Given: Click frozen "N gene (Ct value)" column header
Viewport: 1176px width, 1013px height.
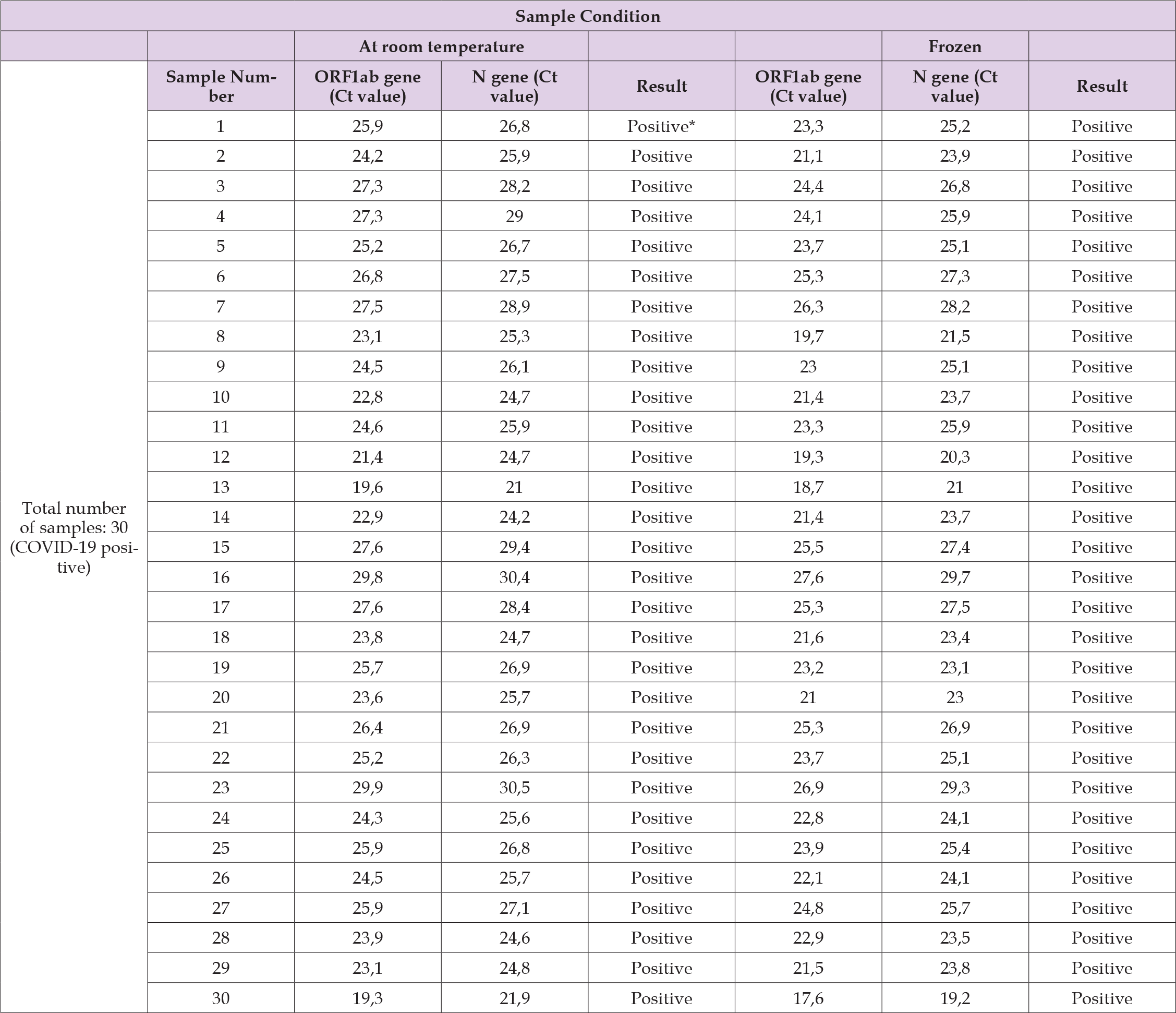Looking at the screenshot, I should pyautogui.click(x=955, y=86).
